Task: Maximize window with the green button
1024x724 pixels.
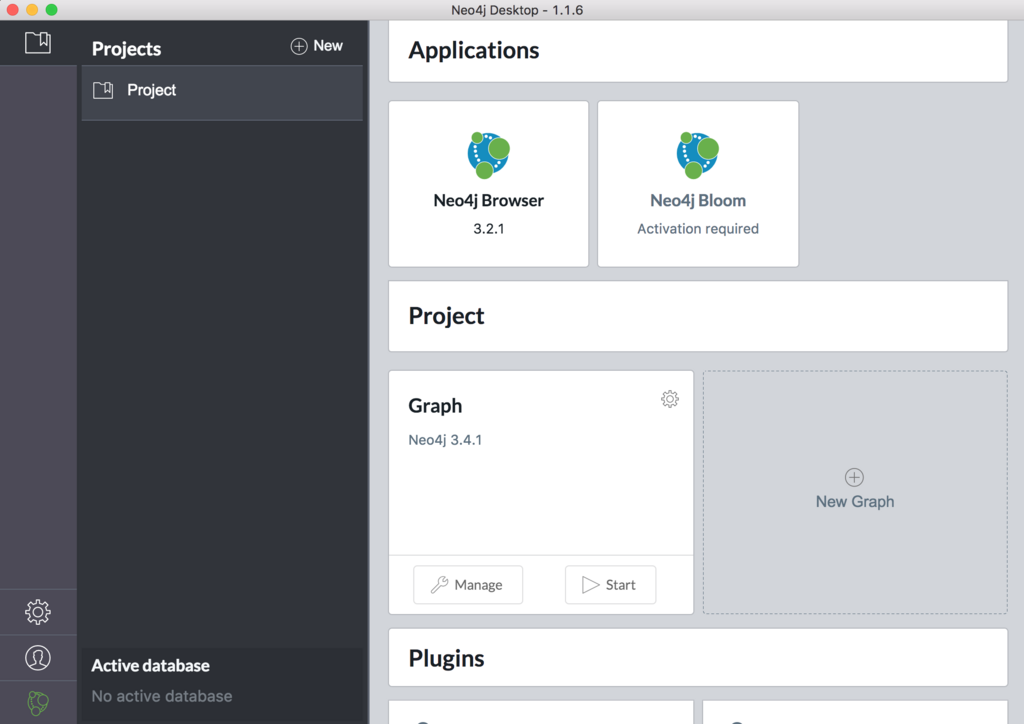Action: click(x=52, y=10)
